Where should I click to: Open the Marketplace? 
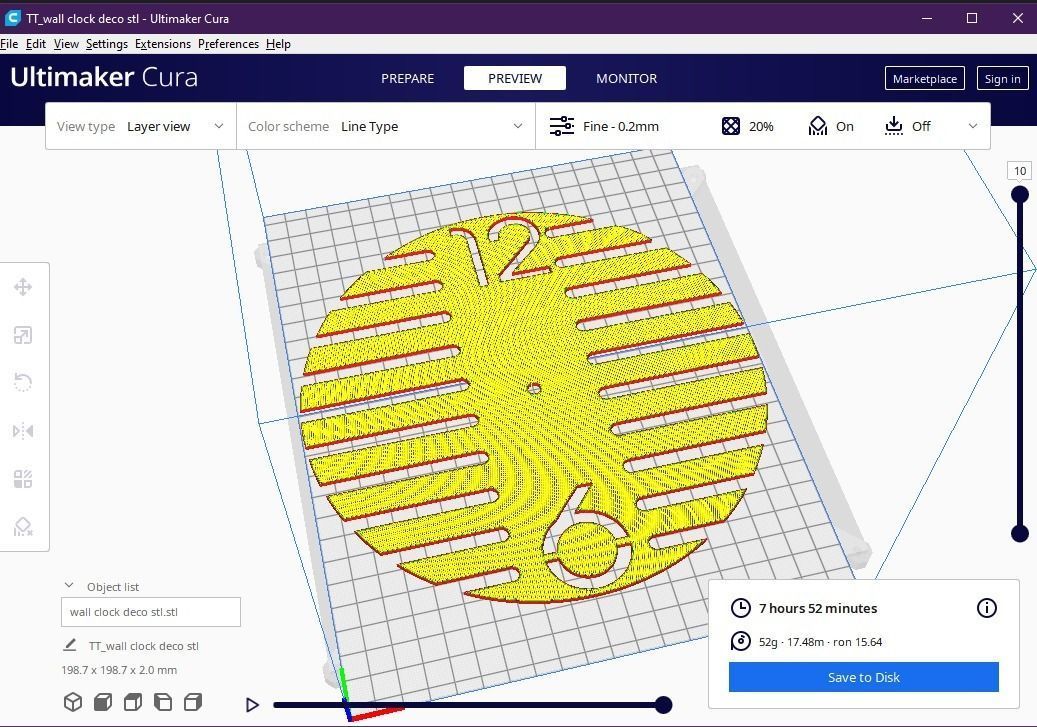point(924,78)
